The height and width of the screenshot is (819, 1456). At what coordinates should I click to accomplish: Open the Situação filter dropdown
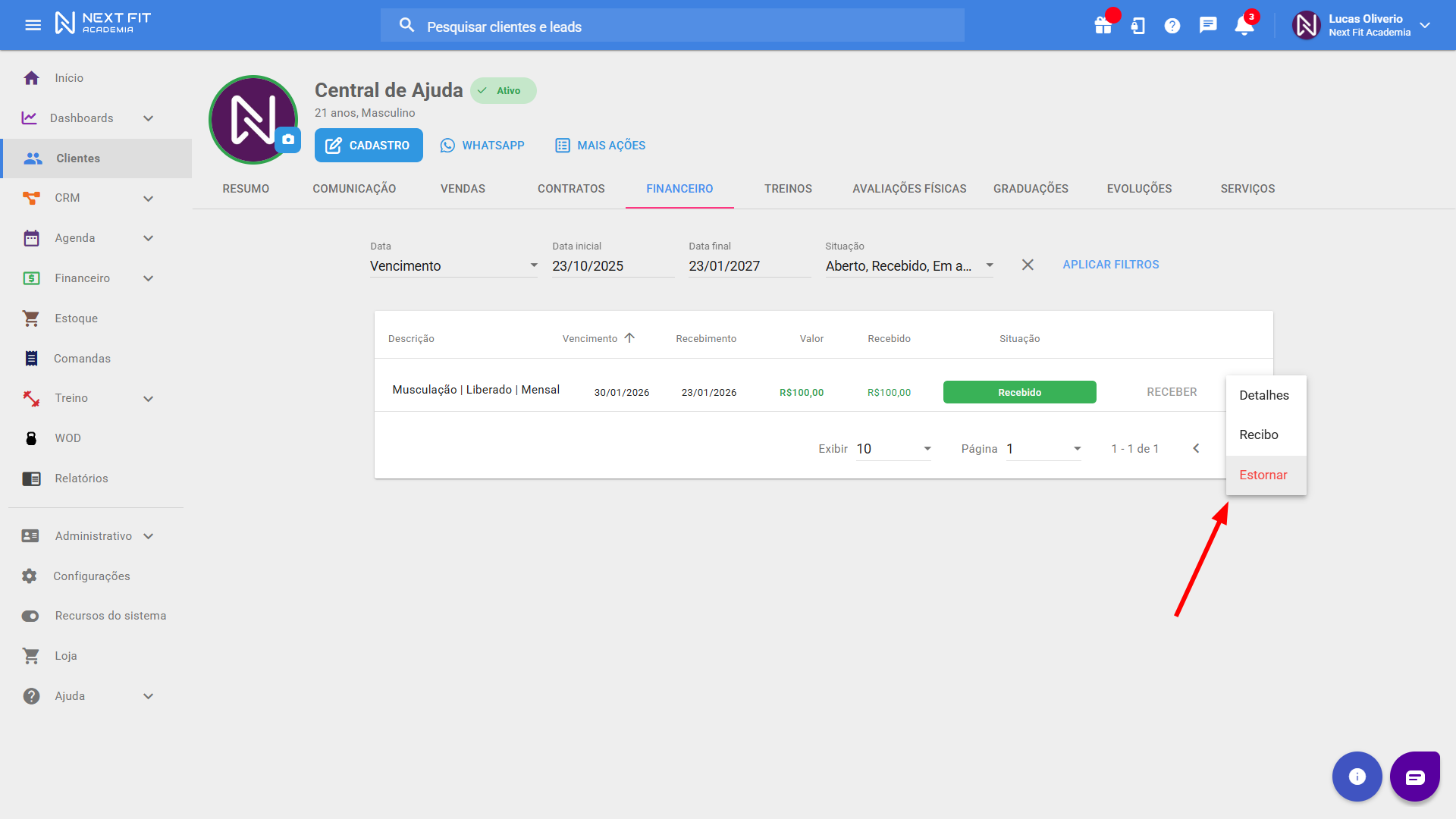[908, 266]
